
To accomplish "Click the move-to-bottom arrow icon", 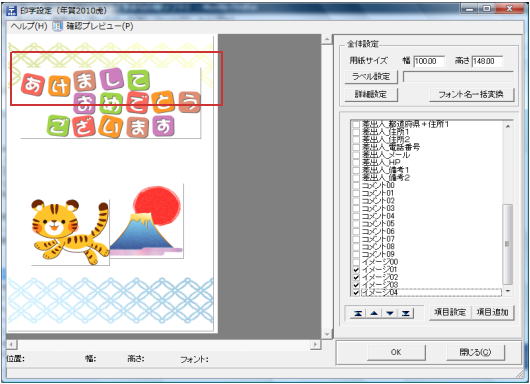I will [x=406, y=313].
